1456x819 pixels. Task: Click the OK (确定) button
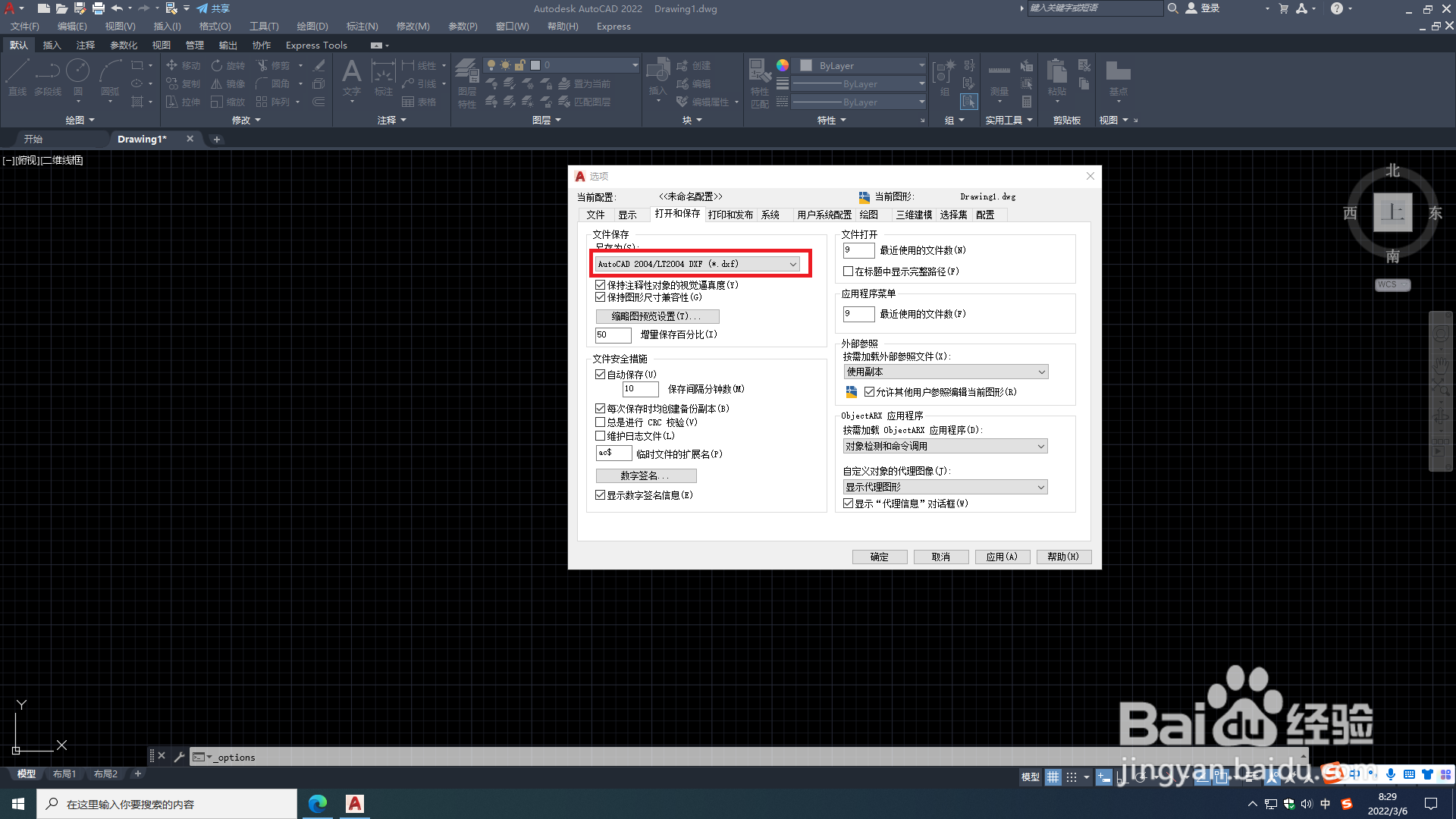(x=880, y=557)
